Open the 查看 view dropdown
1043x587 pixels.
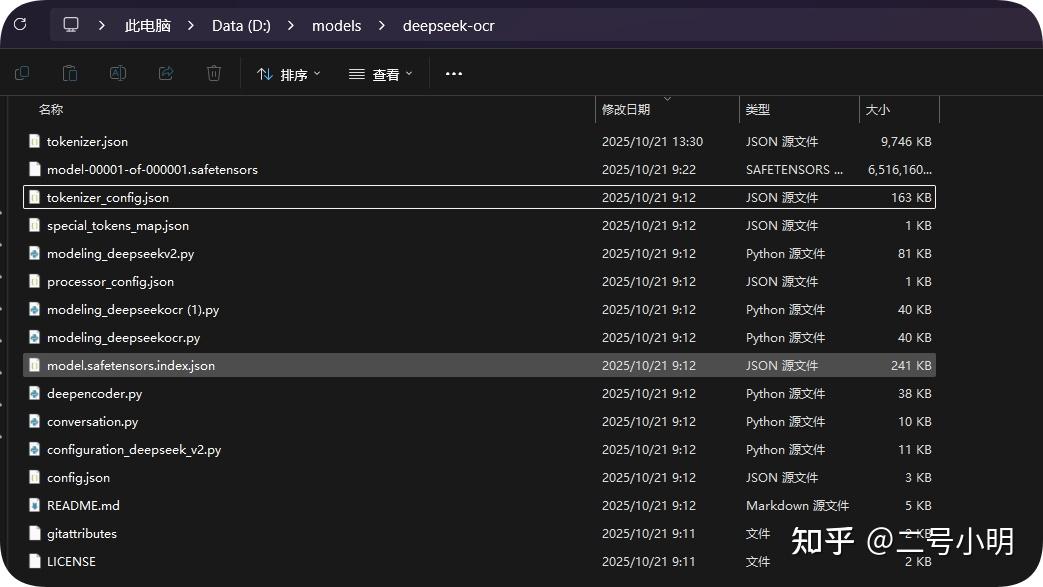point(379,73)
